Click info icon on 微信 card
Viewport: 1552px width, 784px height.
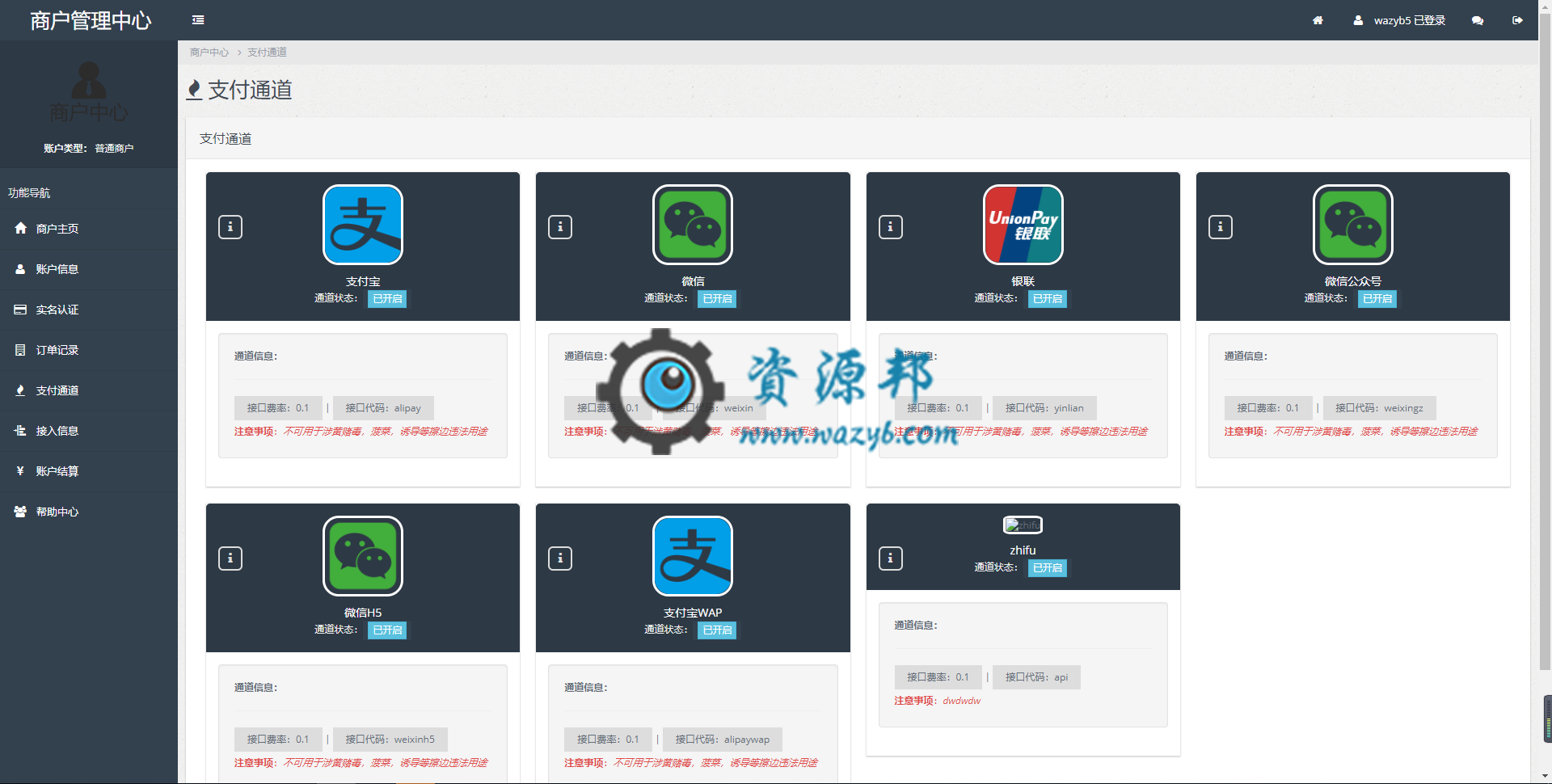click(x=560, y=227)
